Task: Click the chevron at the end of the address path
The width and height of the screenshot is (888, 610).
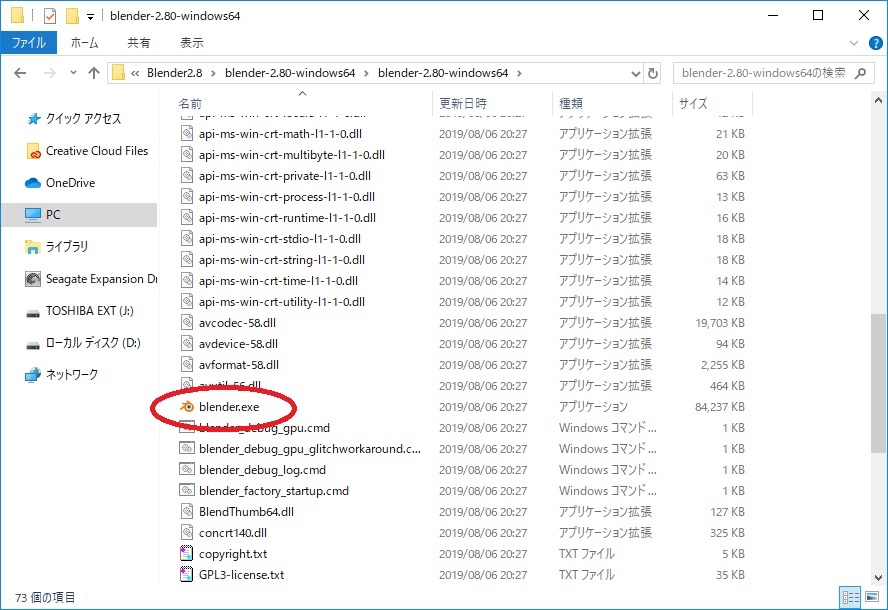Action: coord(519,73)
